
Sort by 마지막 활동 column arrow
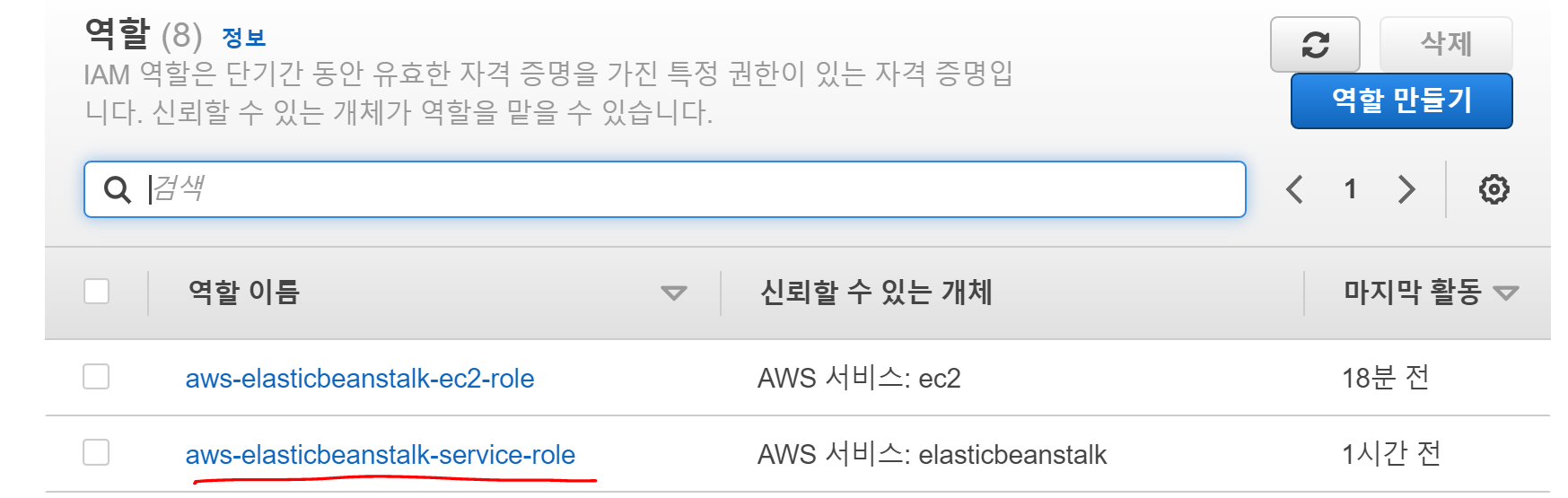tap(1505, 293)
